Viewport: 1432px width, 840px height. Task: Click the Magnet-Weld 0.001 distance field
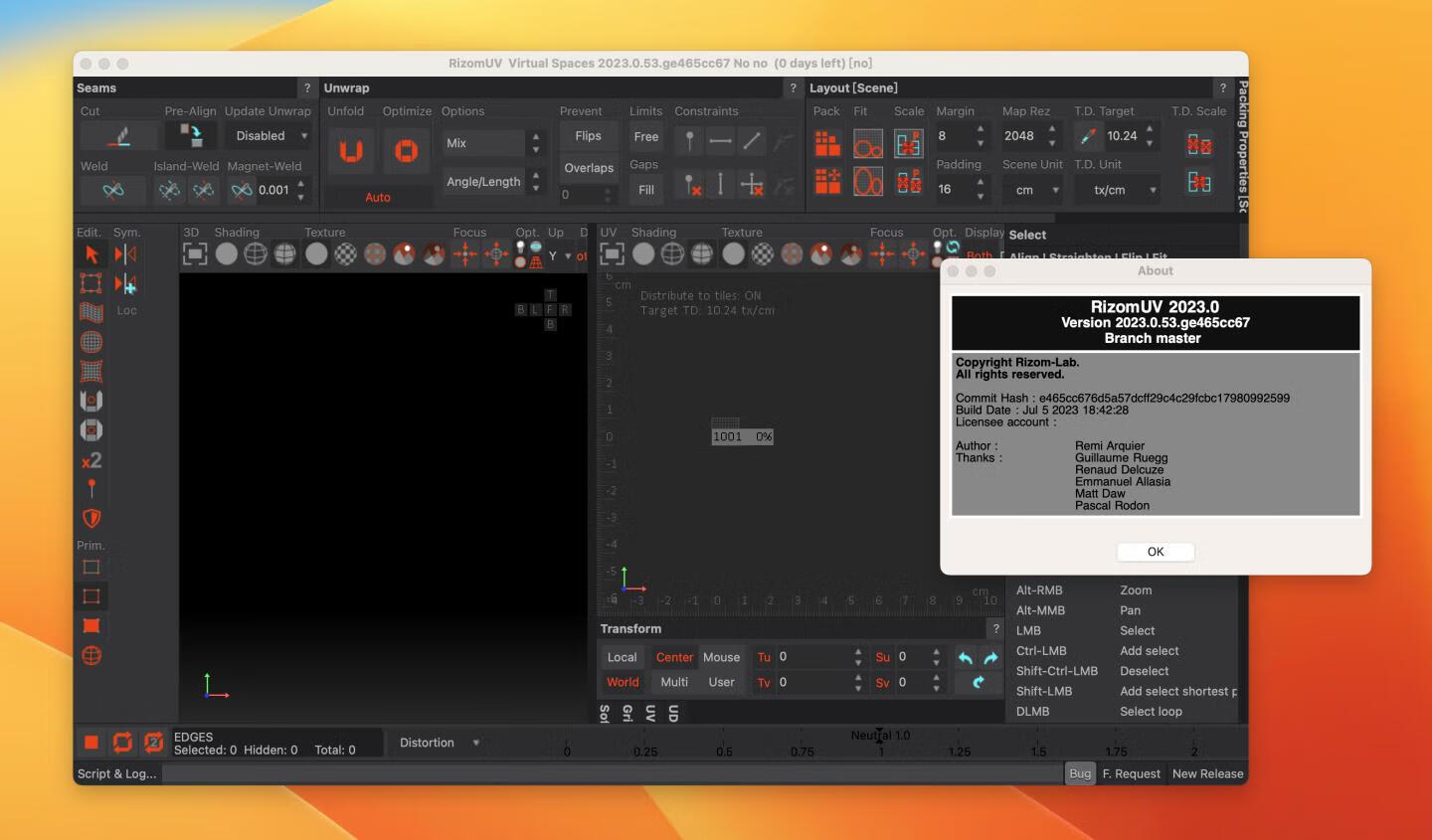274,190
